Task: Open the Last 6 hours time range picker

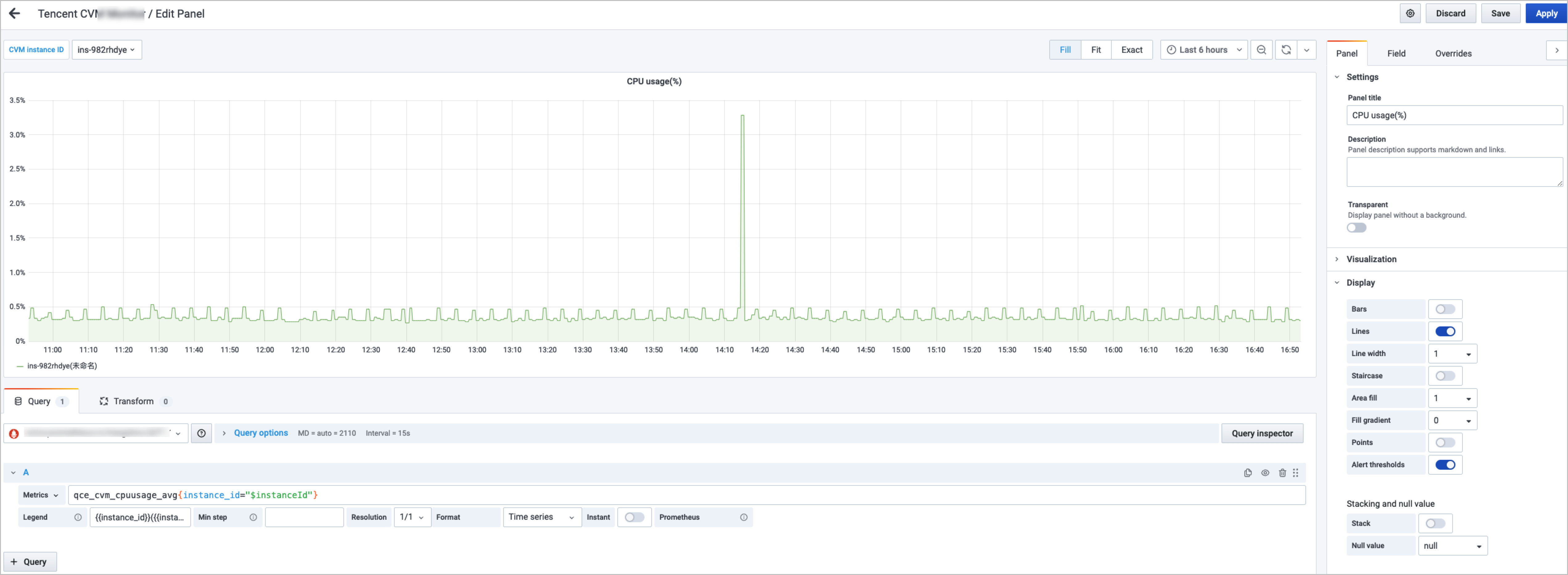Action: click(x=1203, y=49)
